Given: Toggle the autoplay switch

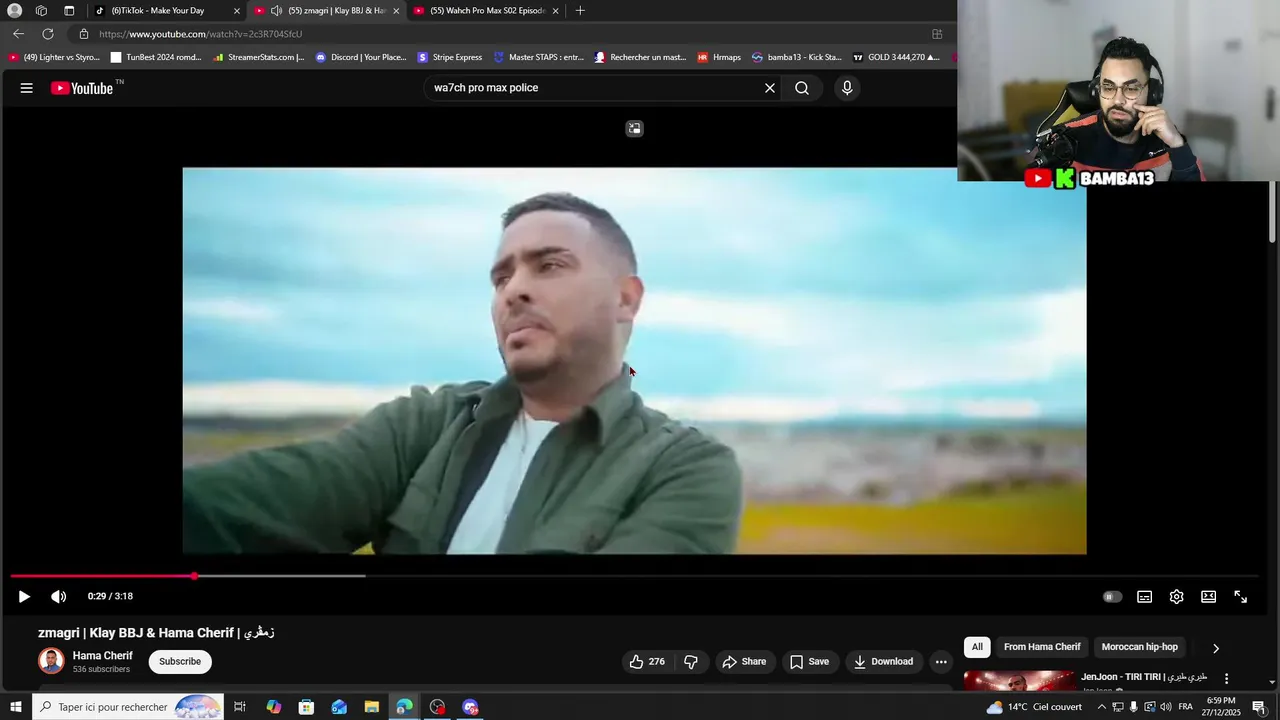Looking at the screenshot, I should tap(1112, 596).
